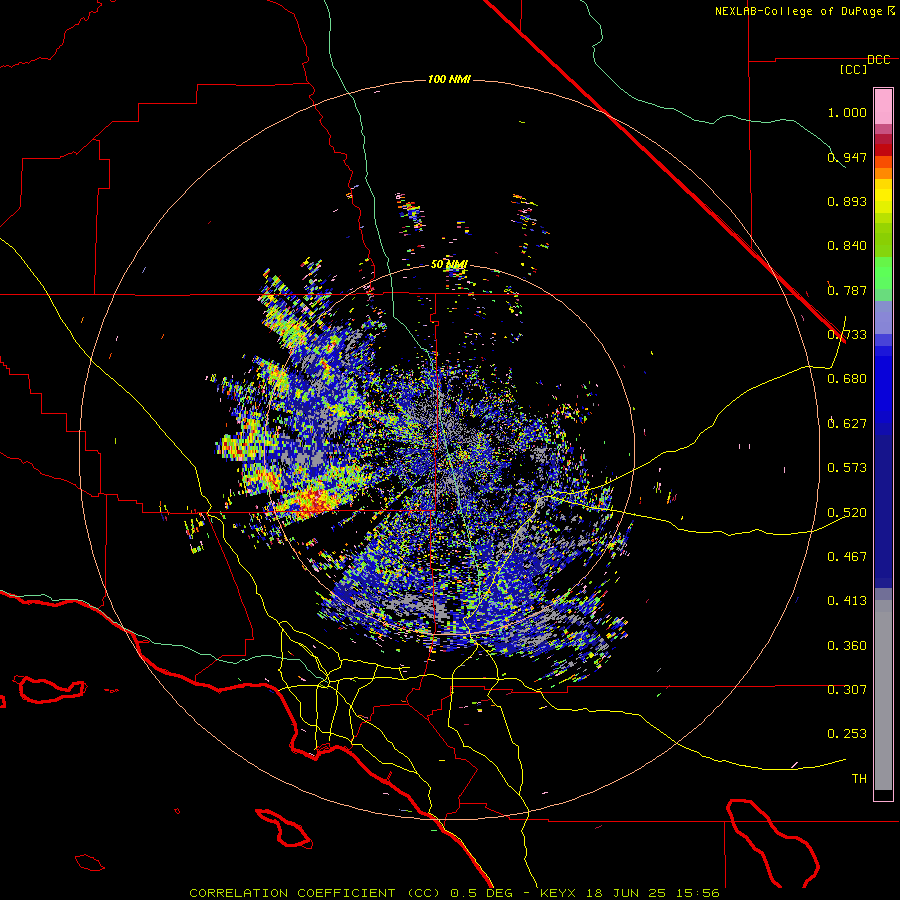Click the 0.733 scale value
The image size is (900, 900).
pos(847,335)
